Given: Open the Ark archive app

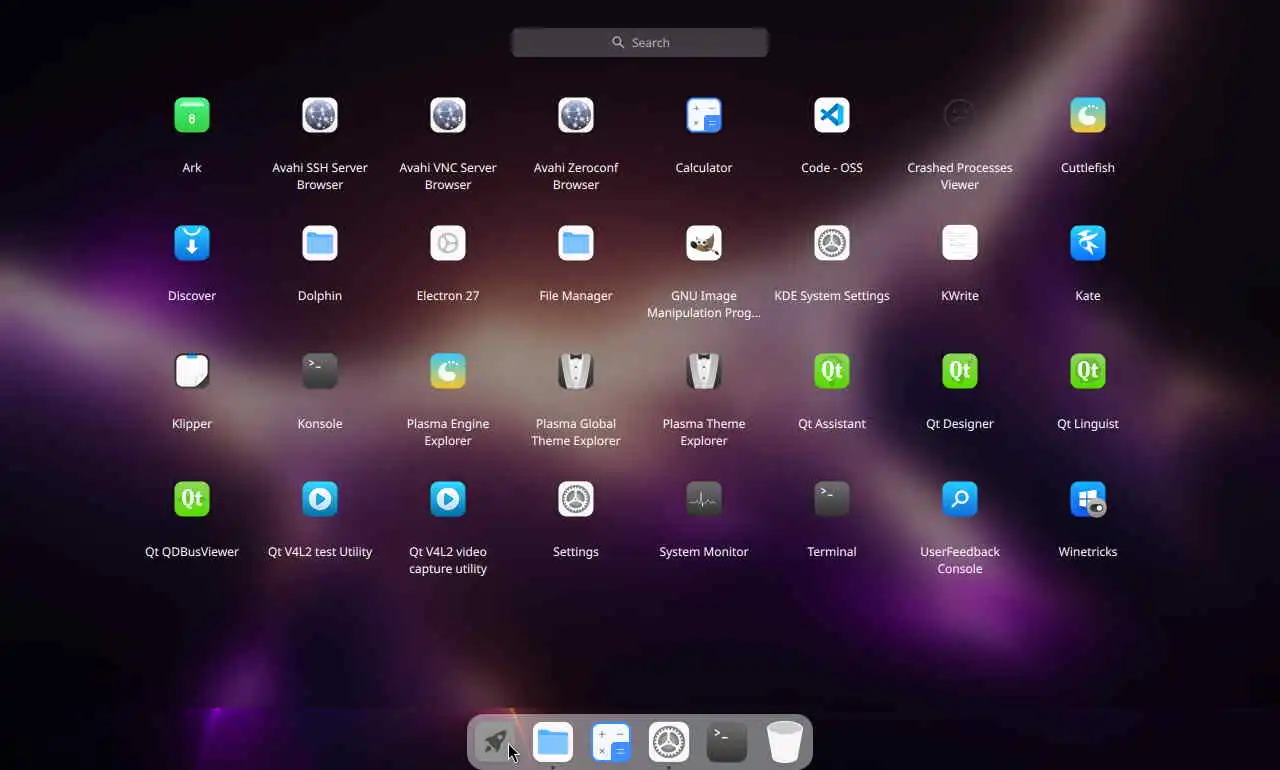Looking at the screenshot, I should (x=192, y=115).
